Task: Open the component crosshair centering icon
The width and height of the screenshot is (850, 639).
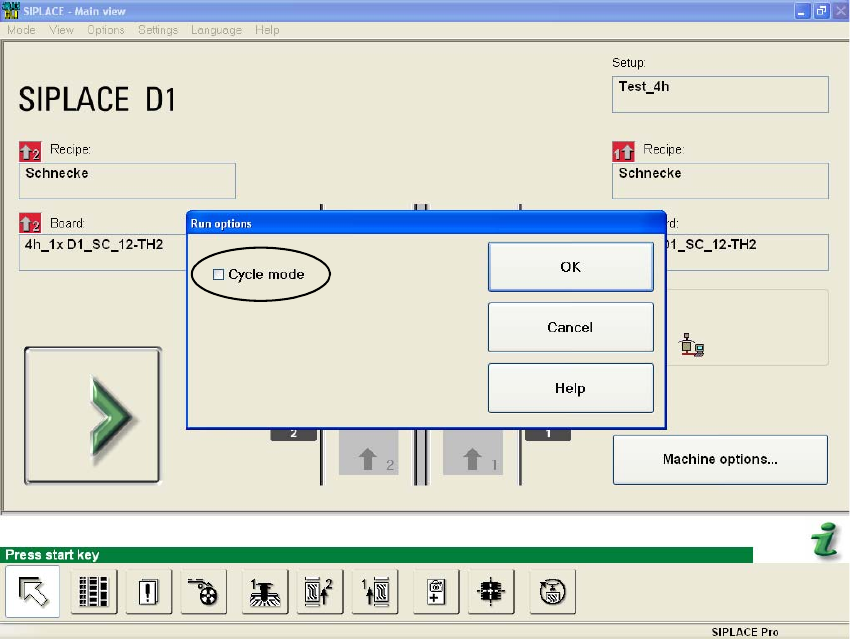Action: click(x=491, y=591)
